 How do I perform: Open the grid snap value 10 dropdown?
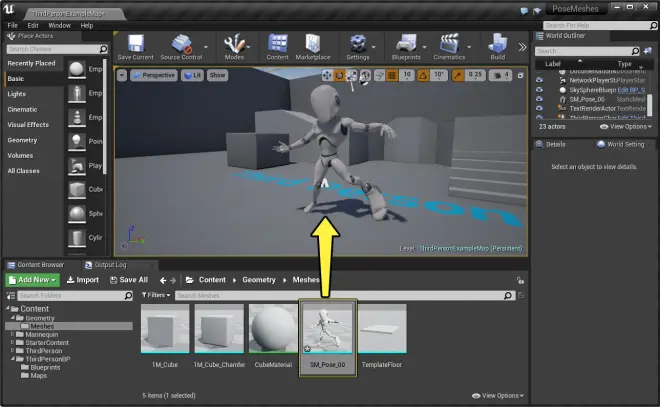[407, 75]
